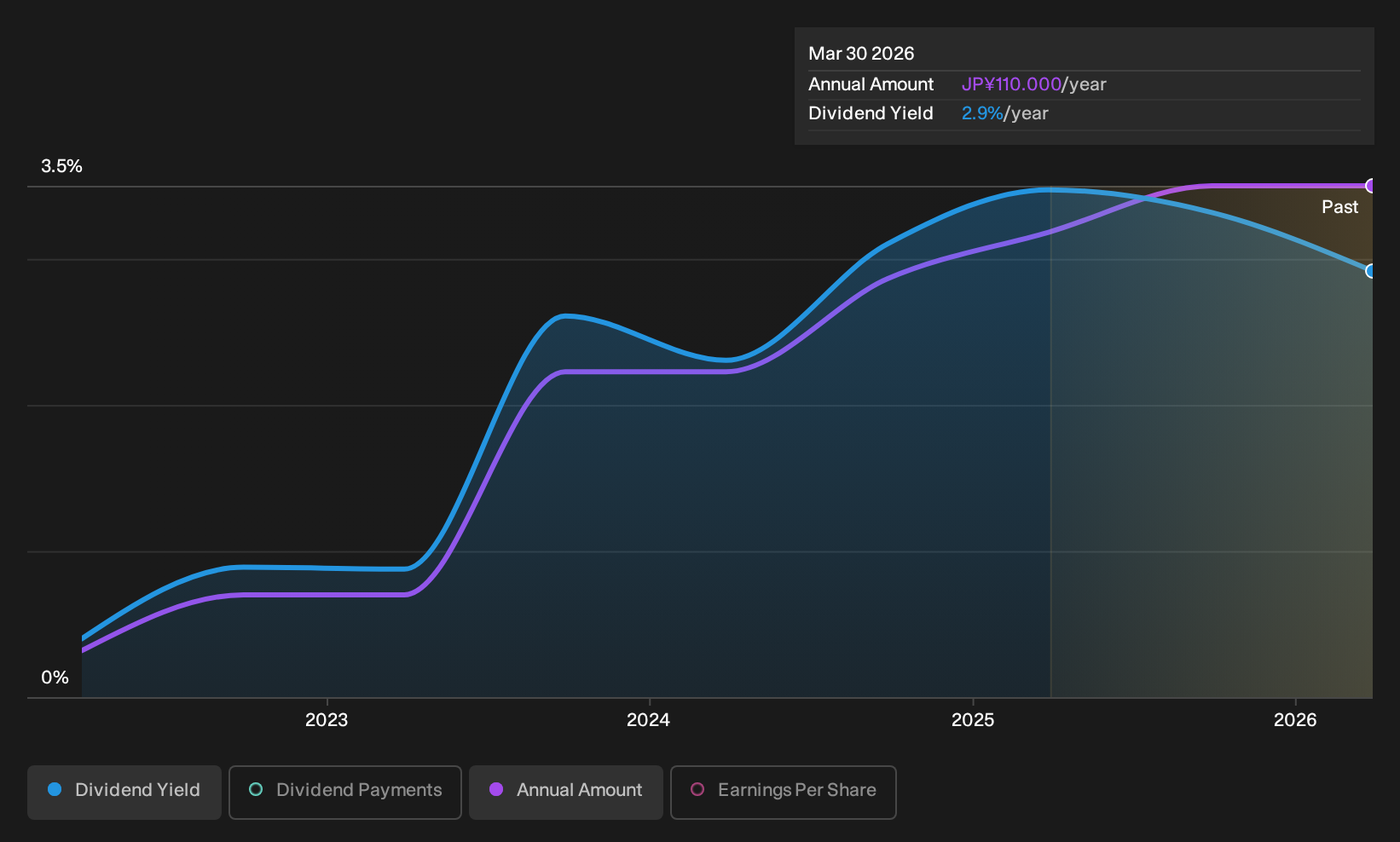Select the blue Dividend Yield endpoint marker

[1371, 271]
